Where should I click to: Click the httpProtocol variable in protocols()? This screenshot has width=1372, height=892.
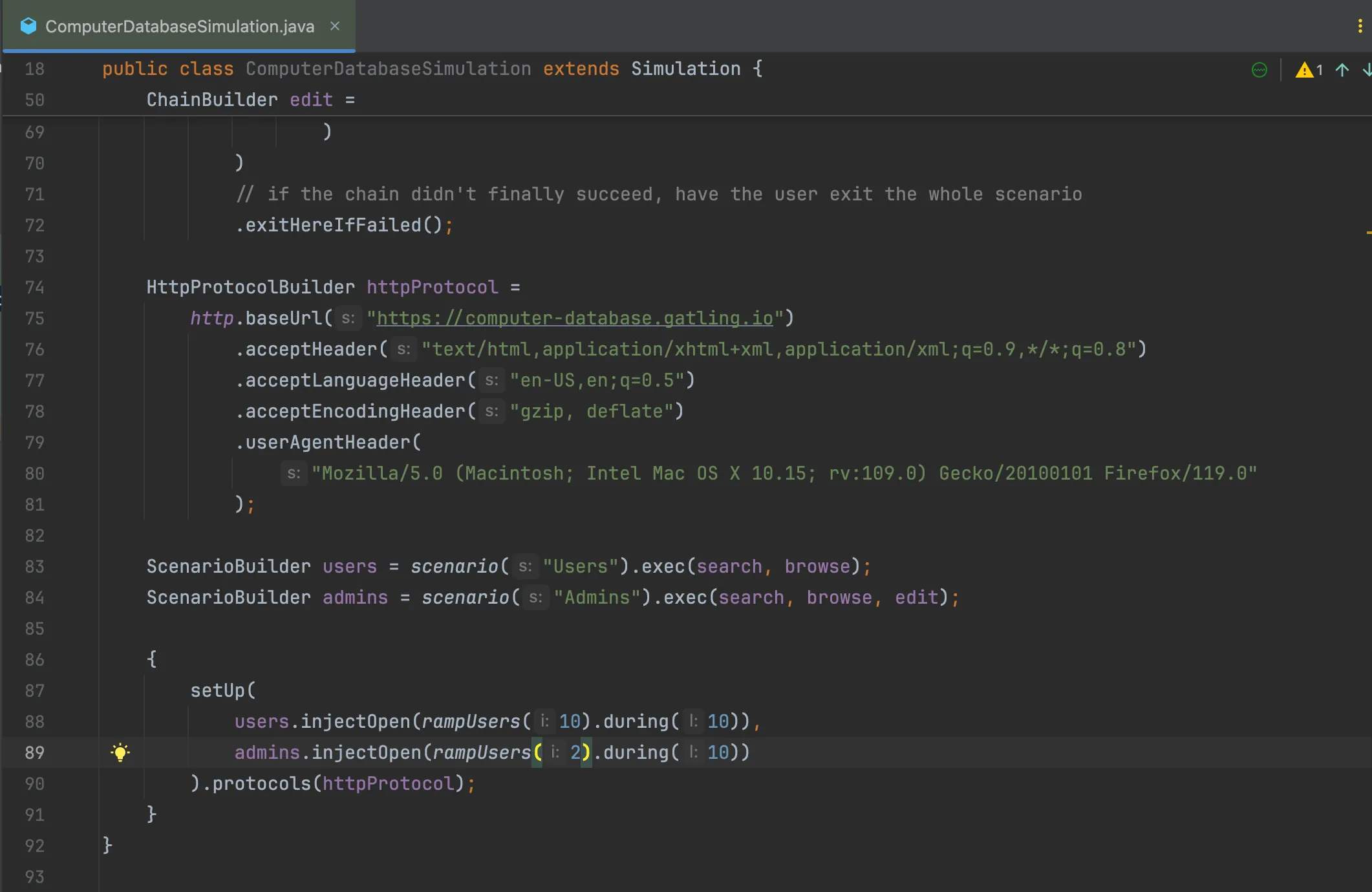(388, 783)
